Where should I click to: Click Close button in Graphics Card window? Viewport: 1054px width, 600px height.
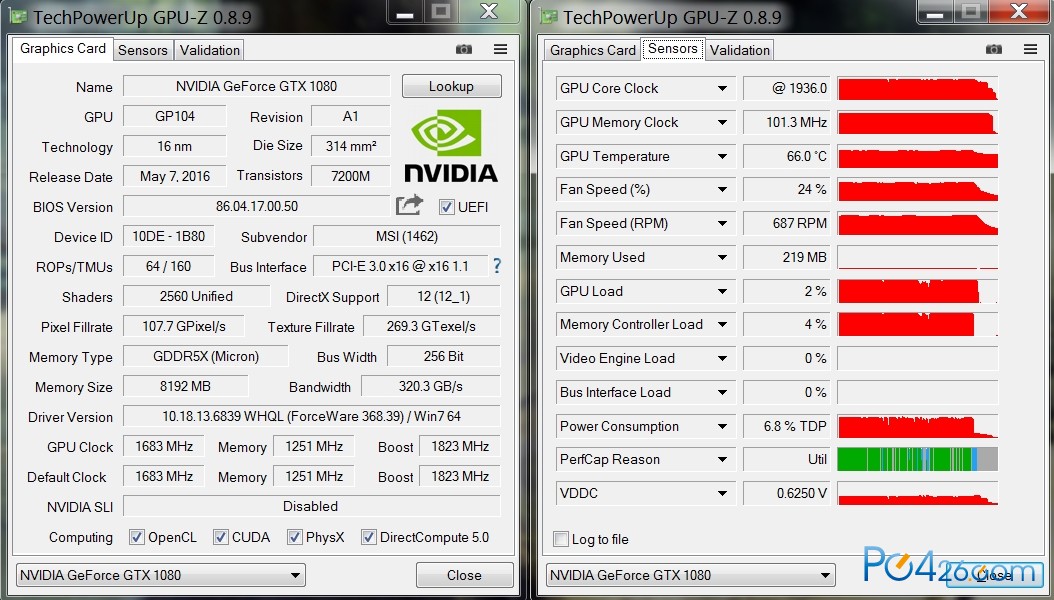point(464,575)
